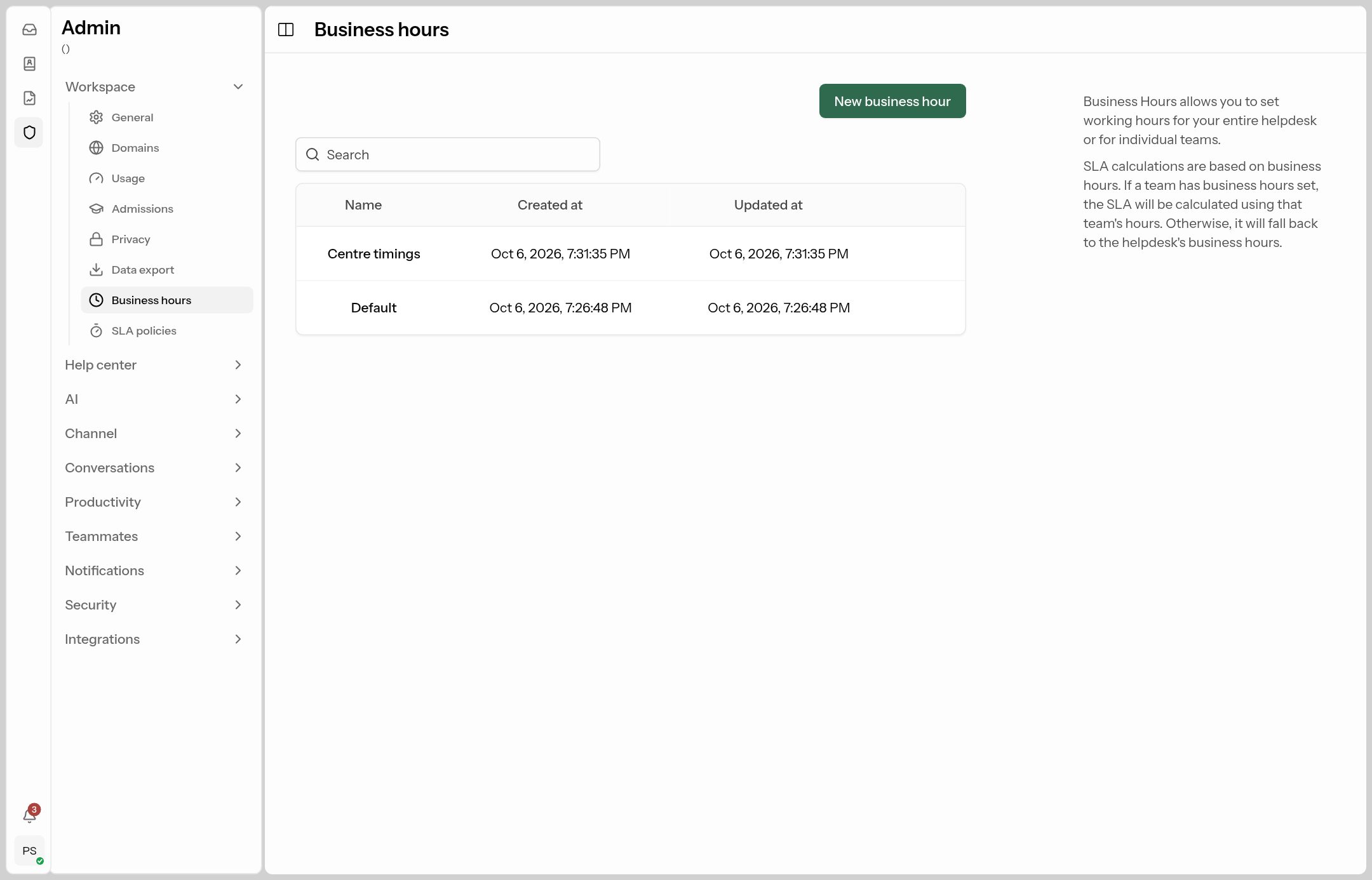1372x880 pixels.
Task: Click the Usage gauge icon
Action: [x=96, y=178]
